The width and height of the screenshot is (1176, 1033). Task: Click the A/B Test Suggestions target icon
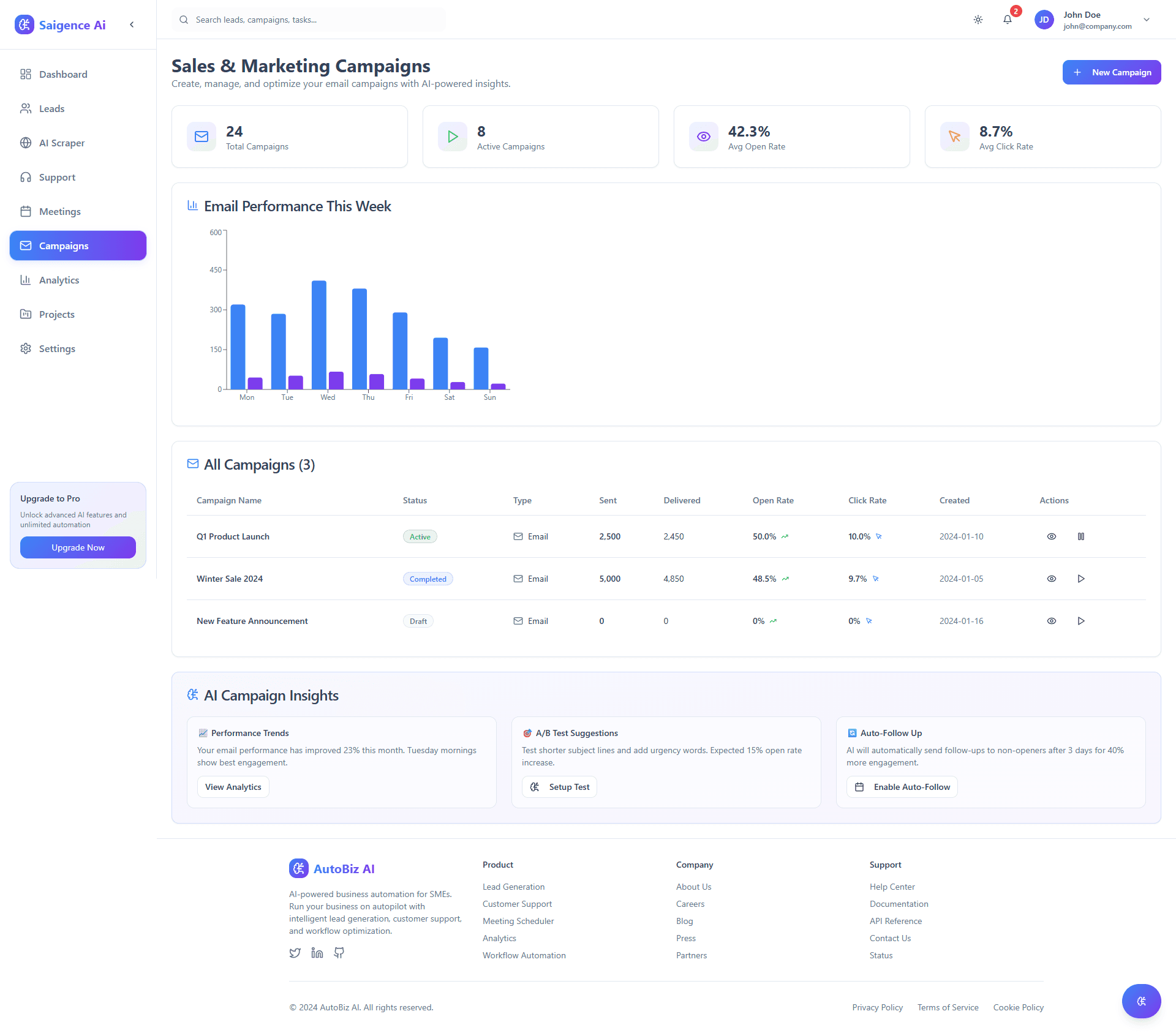[x=527, y=733]
